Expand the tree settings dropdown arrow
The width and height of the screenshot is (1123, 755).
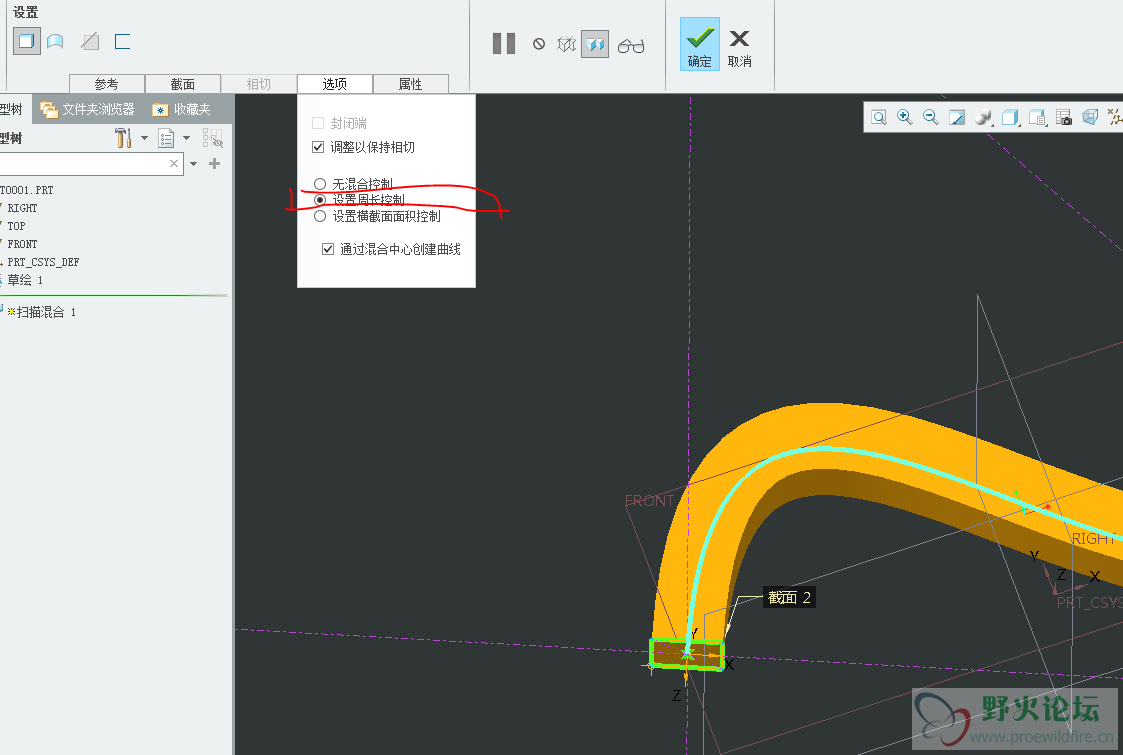click(144, 138)
